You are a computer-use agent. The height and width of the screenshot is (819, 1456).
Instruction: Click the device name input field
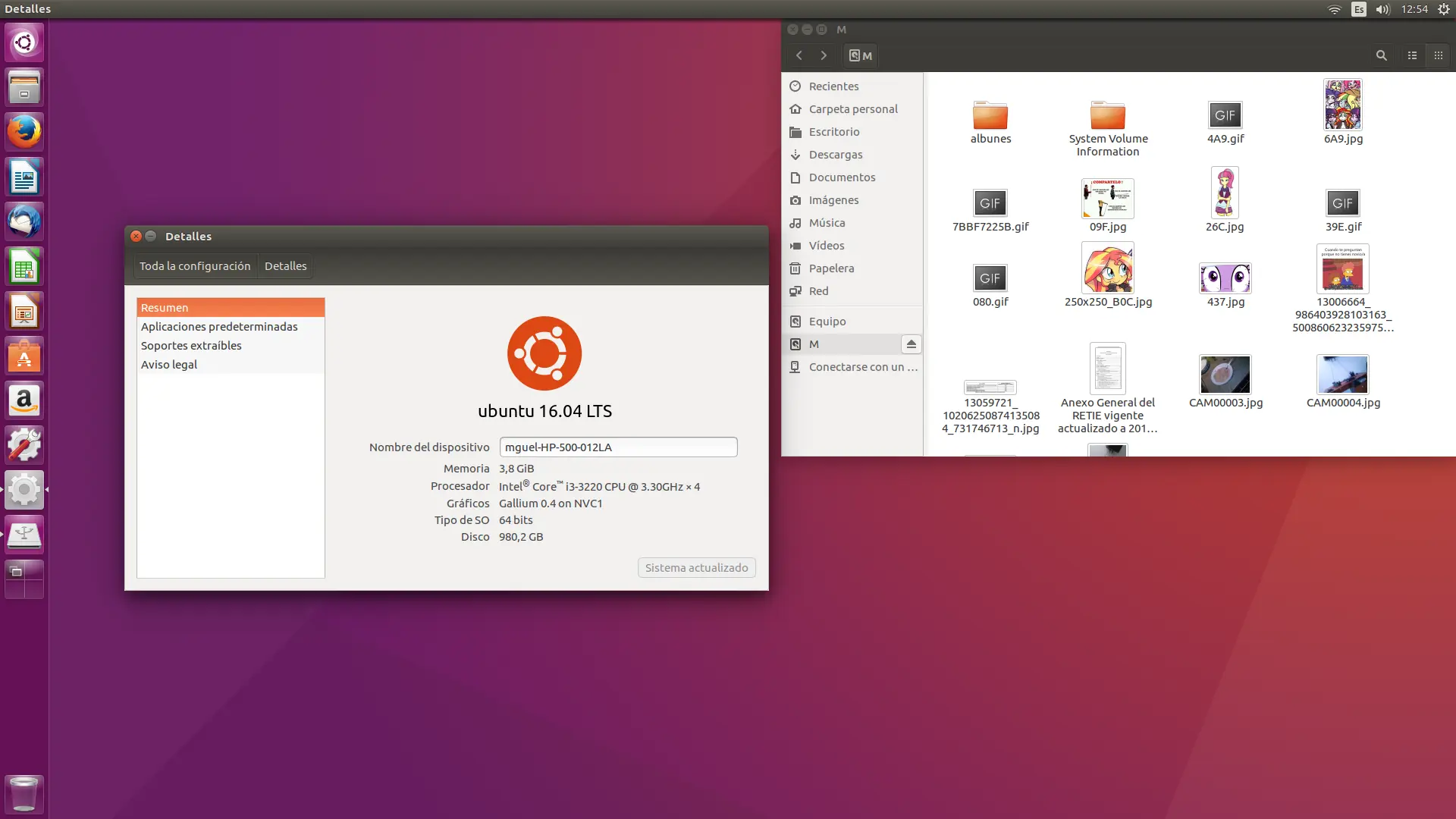point(617,447)
